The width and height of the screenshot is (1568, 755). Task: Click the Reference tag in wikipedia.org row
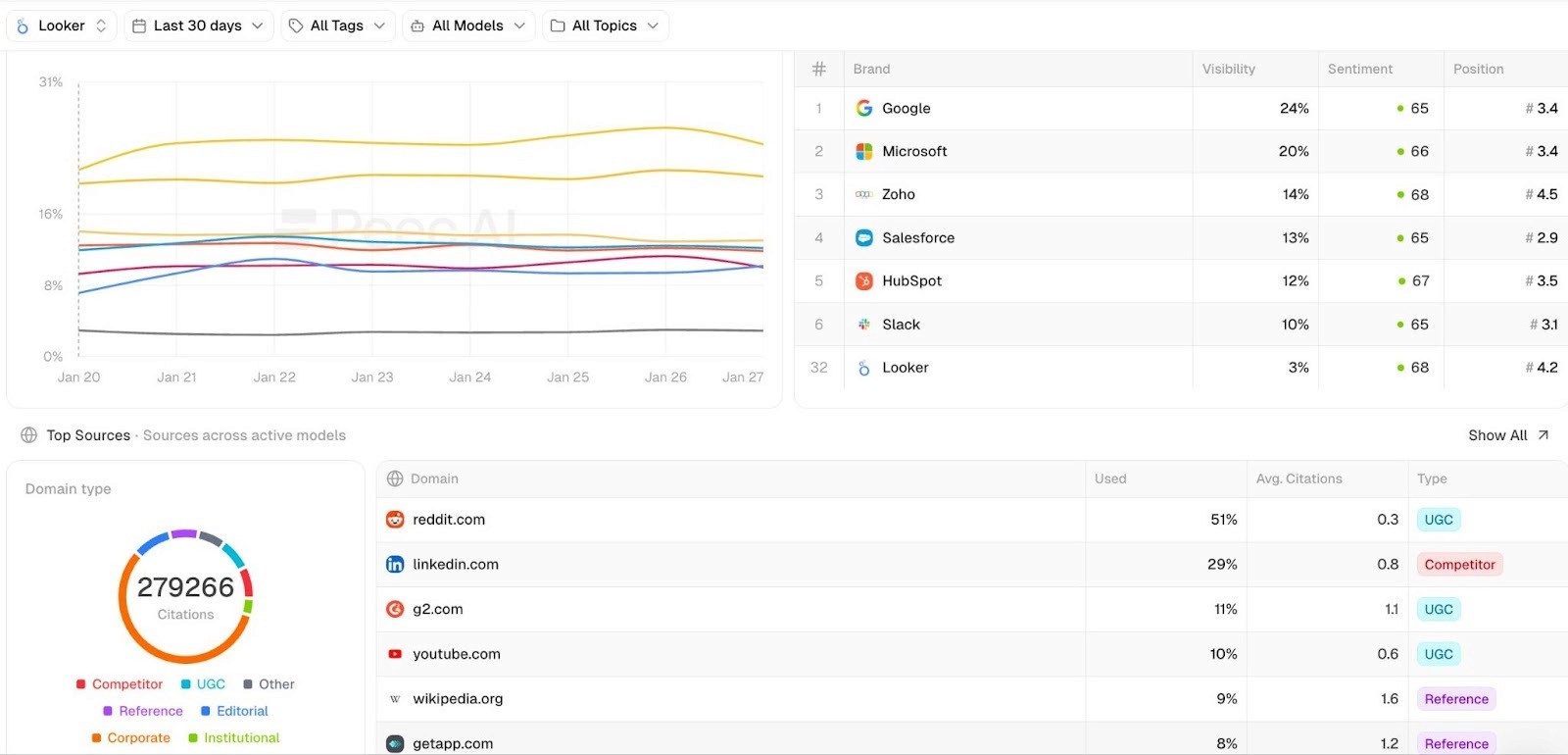(1456, 699)
